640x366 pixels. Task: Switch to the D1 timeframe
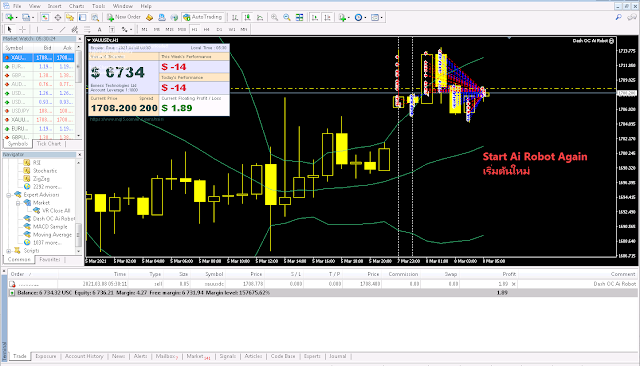(x=219, y=29)
